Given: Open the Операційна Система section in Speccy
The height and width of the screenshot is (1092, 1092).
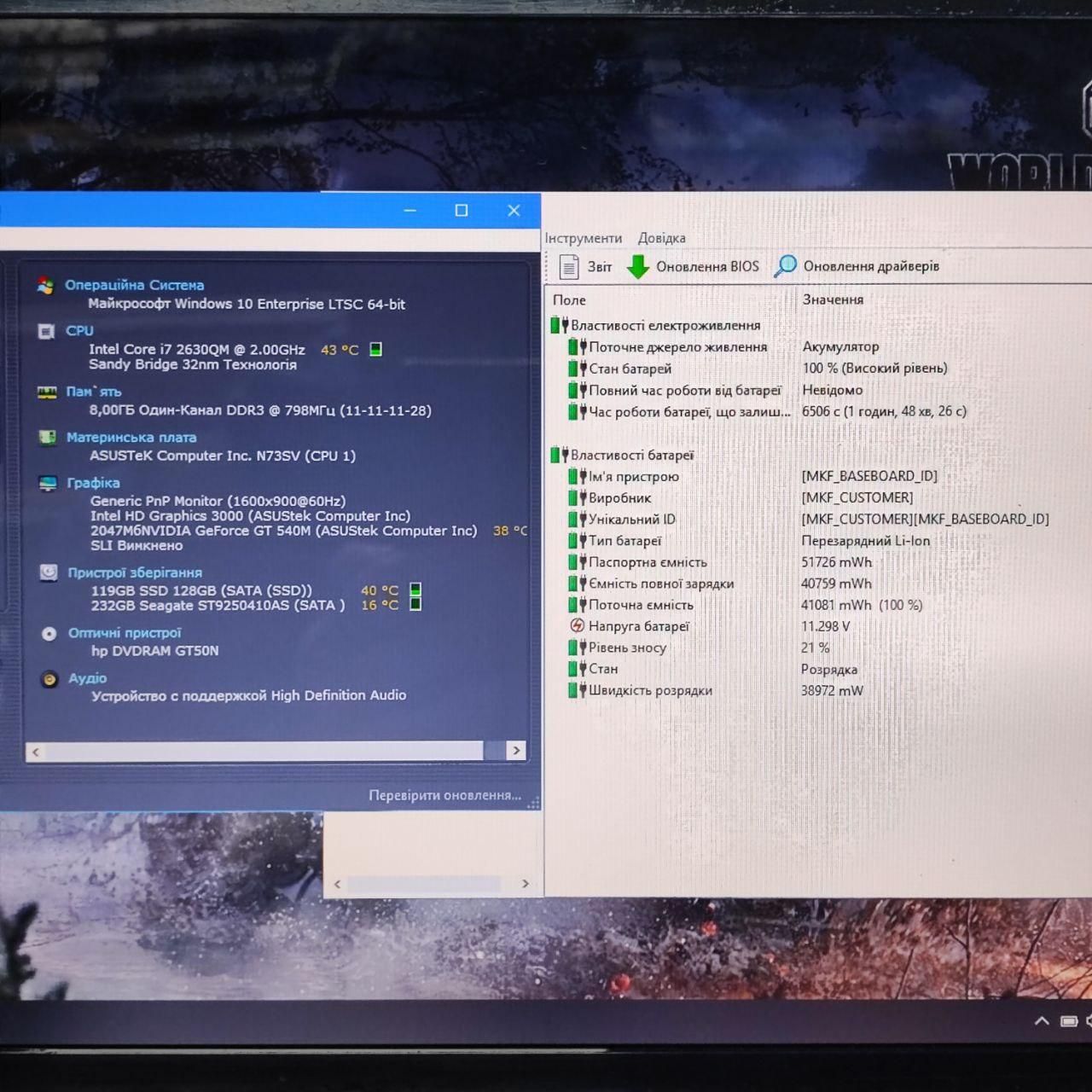Looking at the screenshot, I should click(x=135, y=285).
